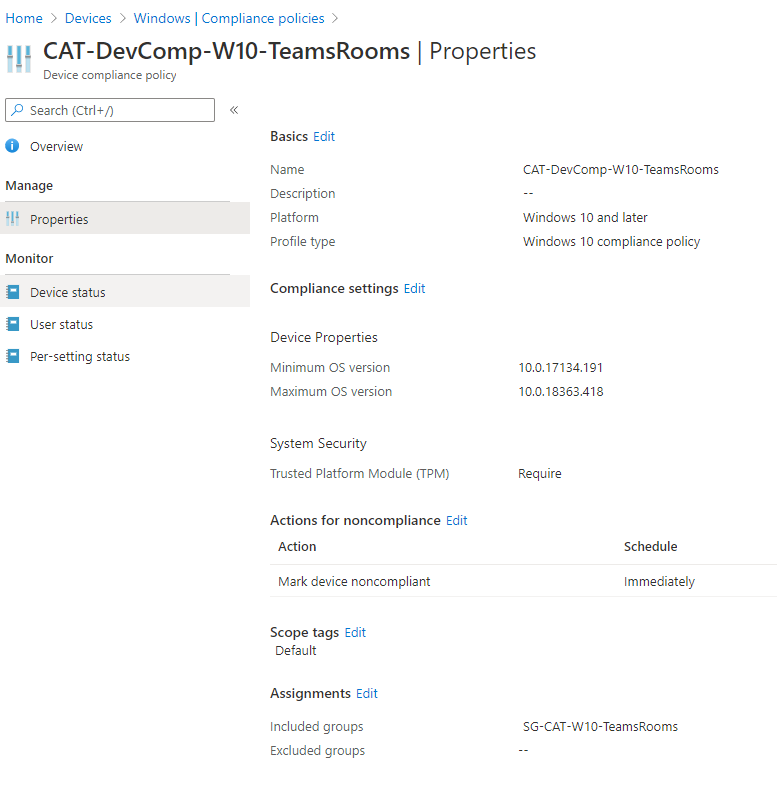Open the Overview menu item

click(x=56, y=146)
